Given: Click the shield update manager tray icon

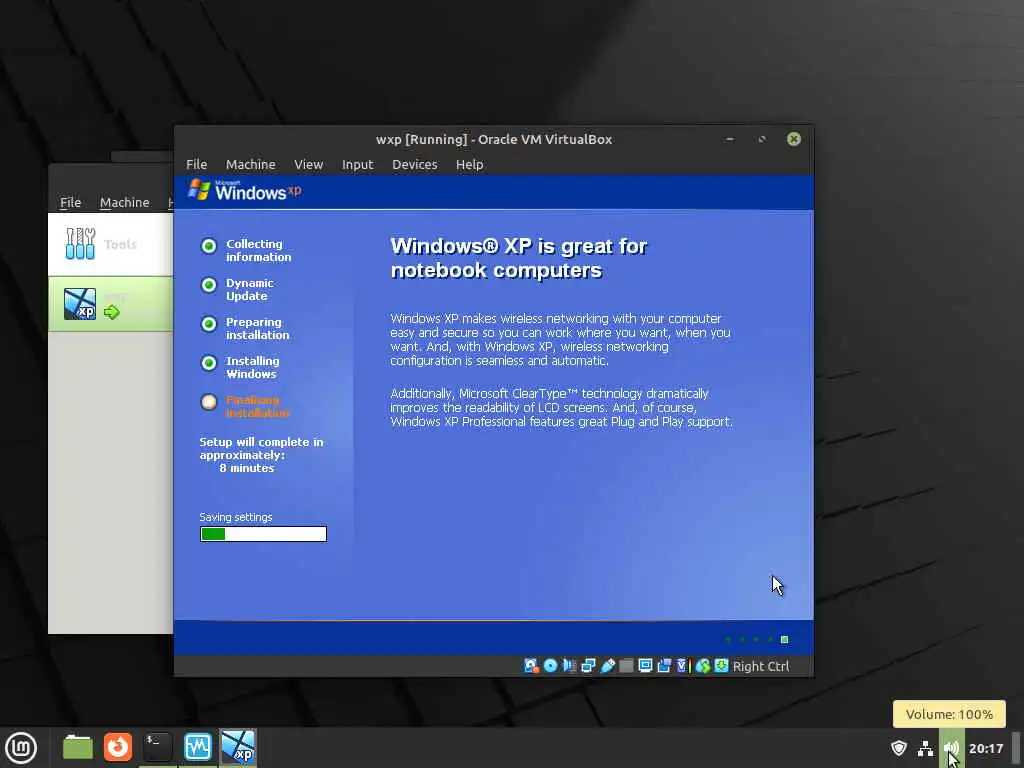Looking at the screenshot, I should point(899,748).
